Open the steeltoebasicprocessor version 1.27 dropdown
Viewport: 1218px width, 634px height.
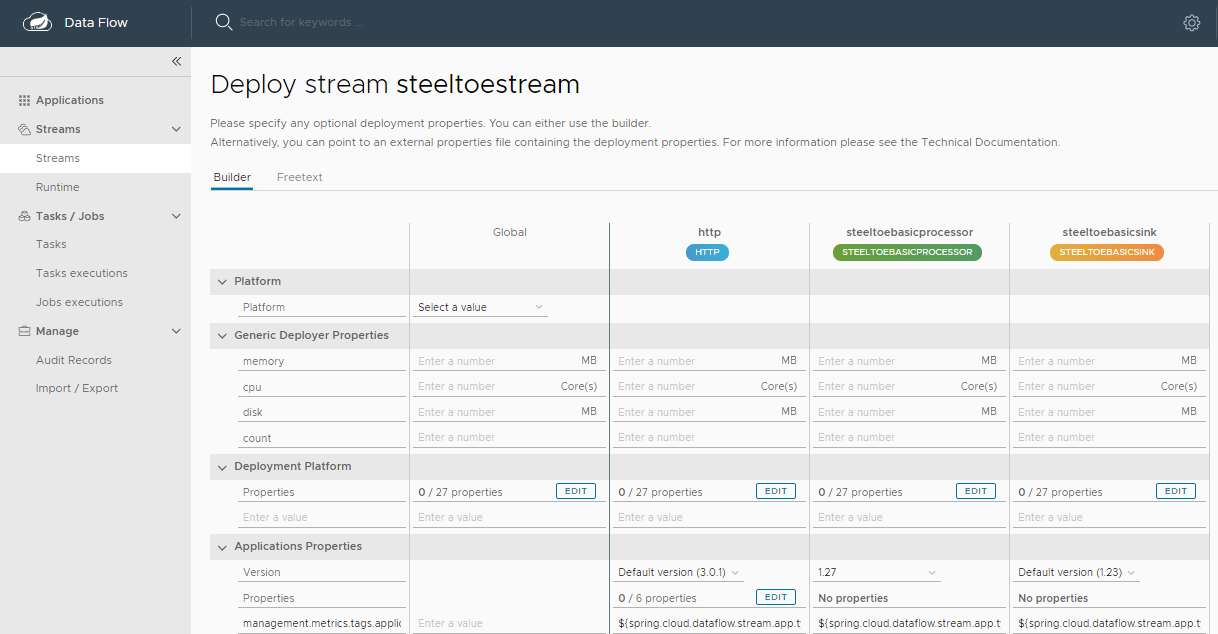[x=877, y=571]
